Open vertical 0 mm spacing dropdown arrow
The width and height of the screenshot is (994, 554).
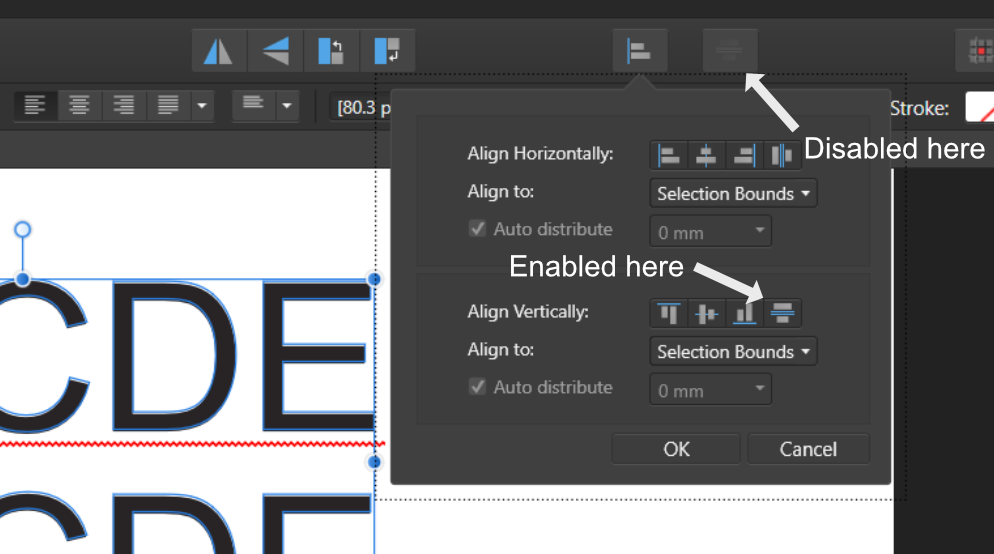[x=759, y=389]
